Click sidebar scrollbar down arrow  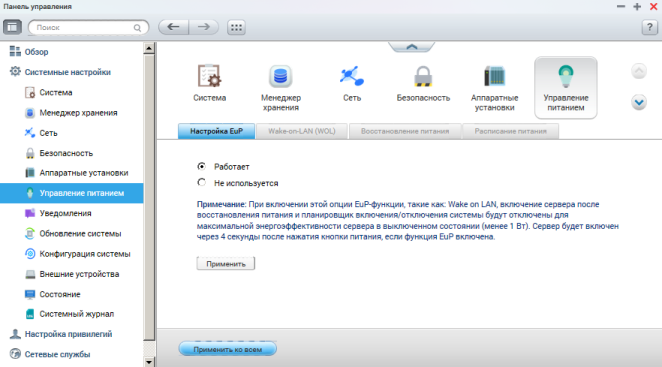click(x=149, y=362)
